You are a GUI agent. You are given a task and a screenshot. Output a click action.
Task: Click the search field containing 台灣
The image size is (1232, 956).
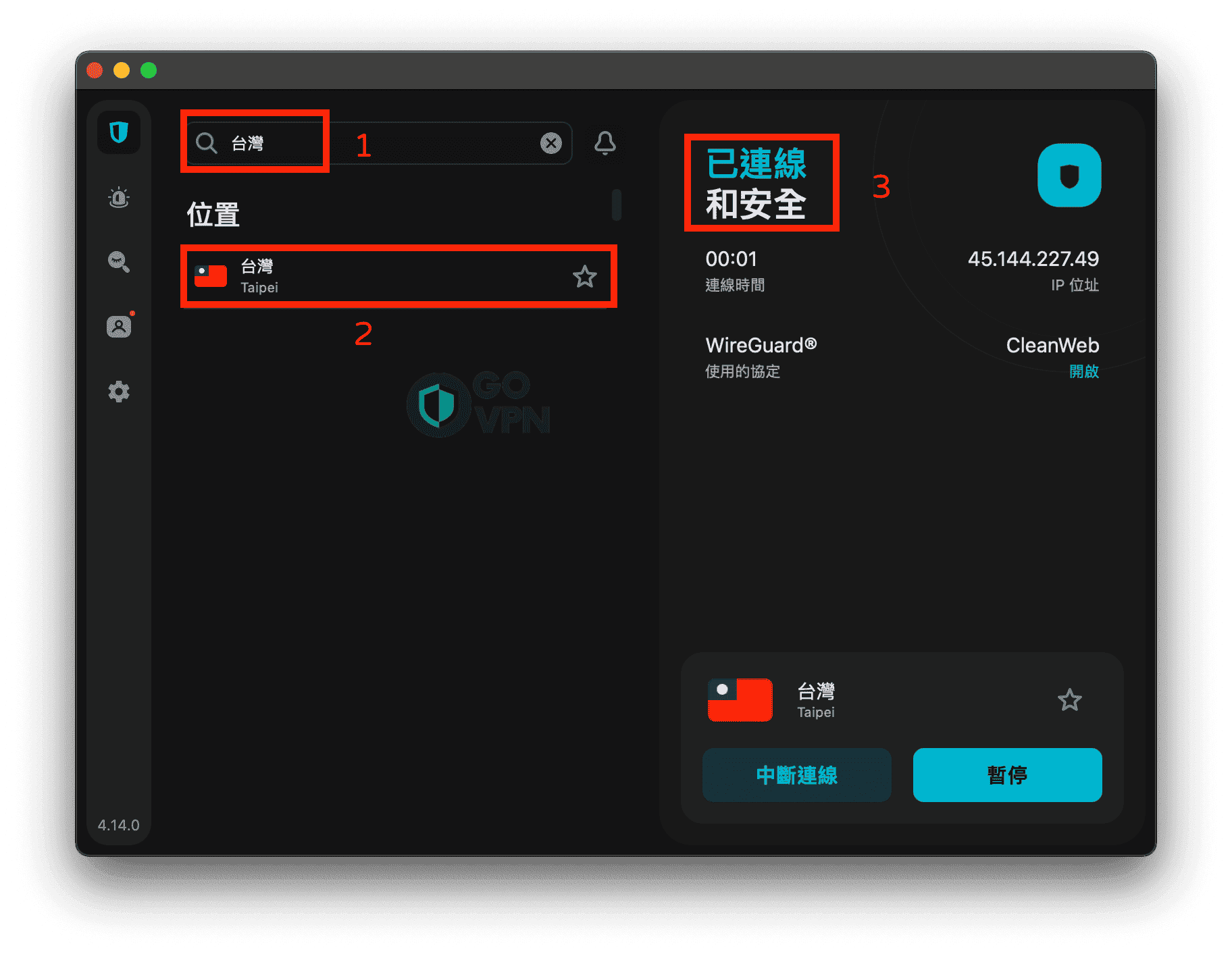click(378, 143)
